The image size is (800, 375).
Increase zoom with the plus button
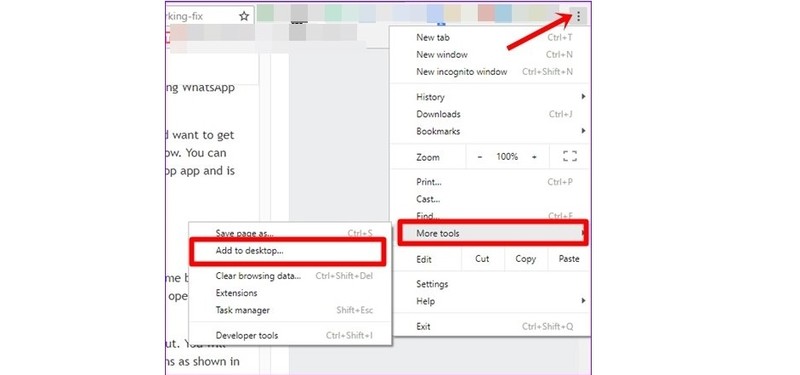(534, 157)
